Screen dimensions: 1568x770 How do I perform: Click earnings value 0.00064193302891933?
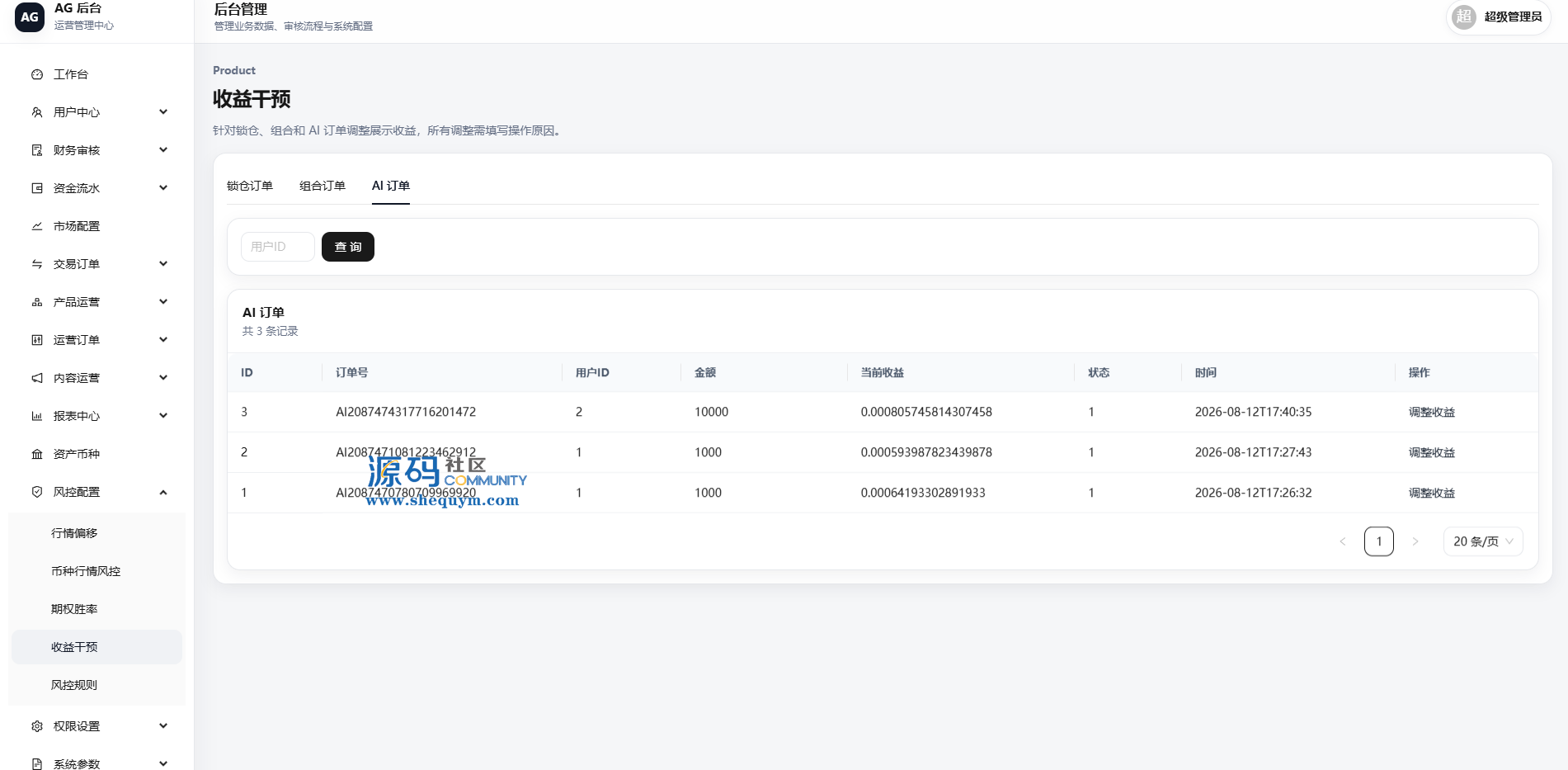[x=923, y=493]
